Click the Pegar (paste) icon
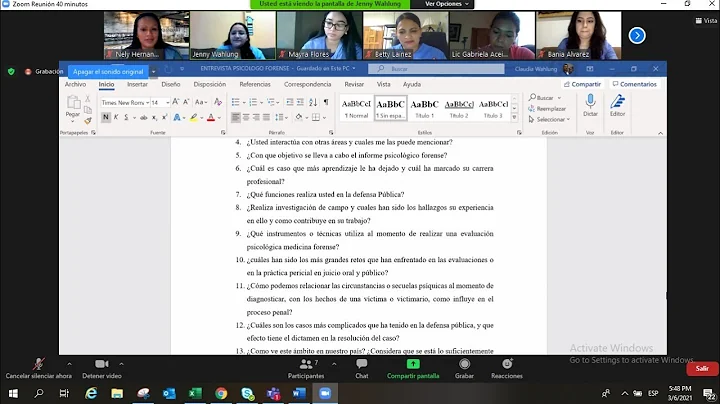 (x=73, y=102)
